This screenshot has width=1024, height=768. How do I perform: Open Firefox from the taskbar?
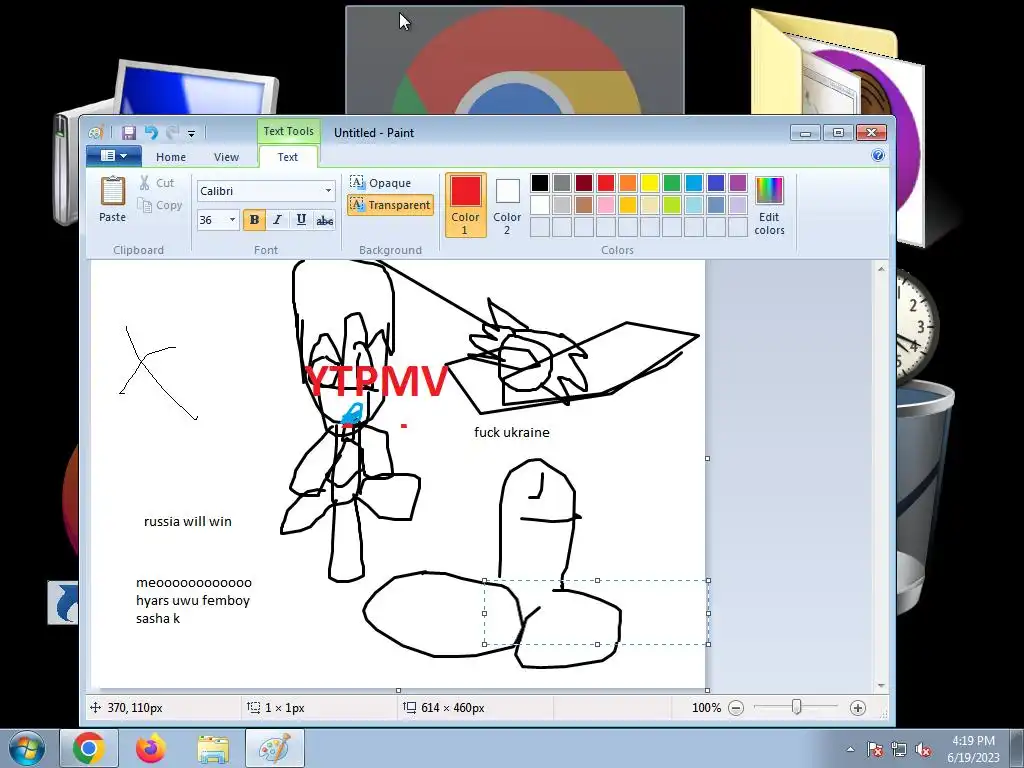[x=151, y=748]
